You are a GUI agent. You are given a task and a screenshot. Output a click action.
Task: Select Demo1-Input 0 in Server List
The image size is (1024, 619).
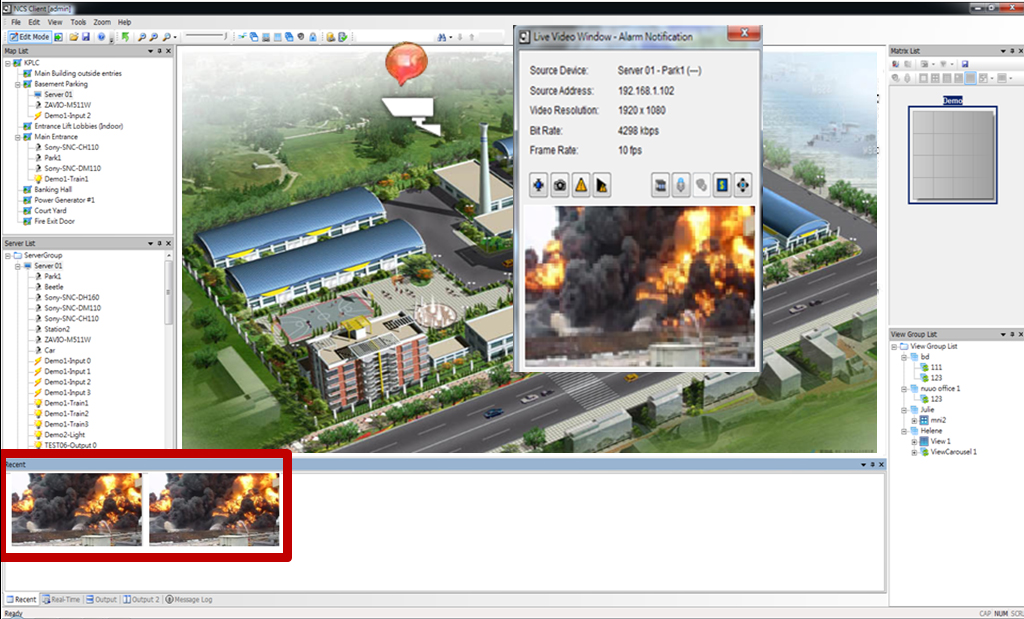click(x=67, y=360)
